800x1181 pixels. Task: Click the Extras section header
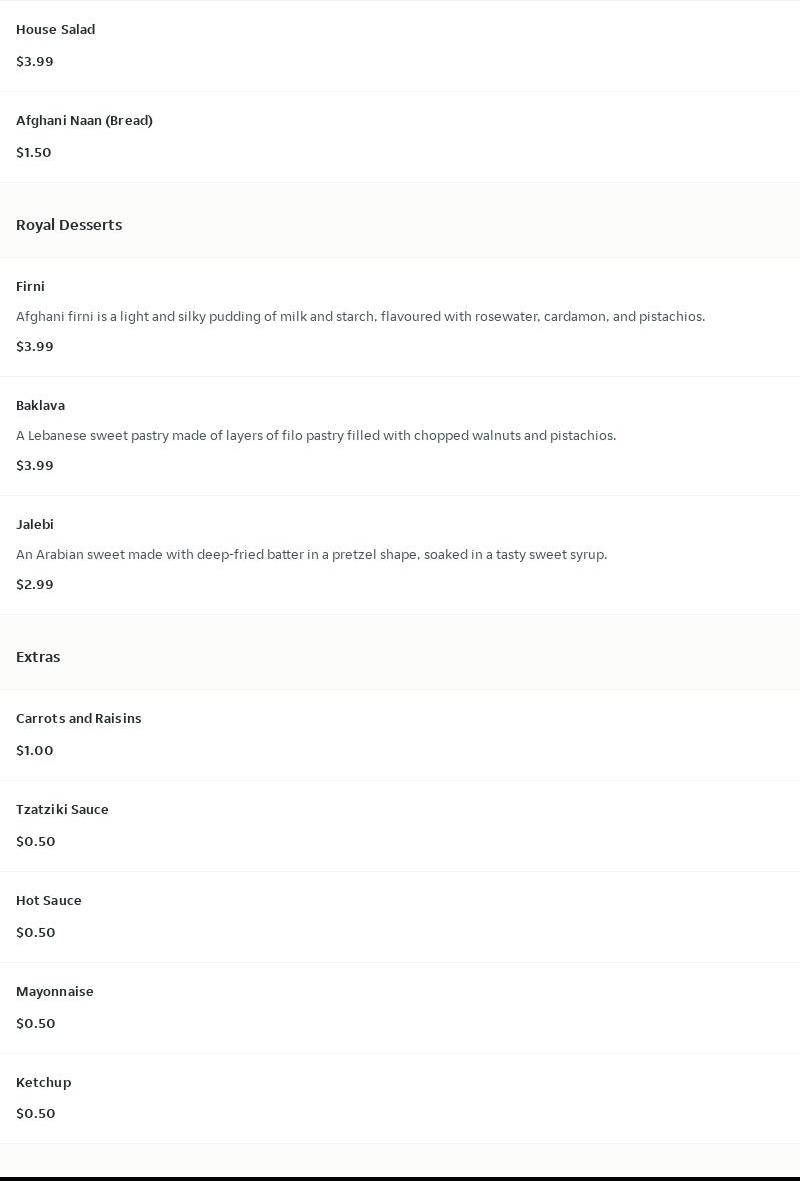[38, 657]
